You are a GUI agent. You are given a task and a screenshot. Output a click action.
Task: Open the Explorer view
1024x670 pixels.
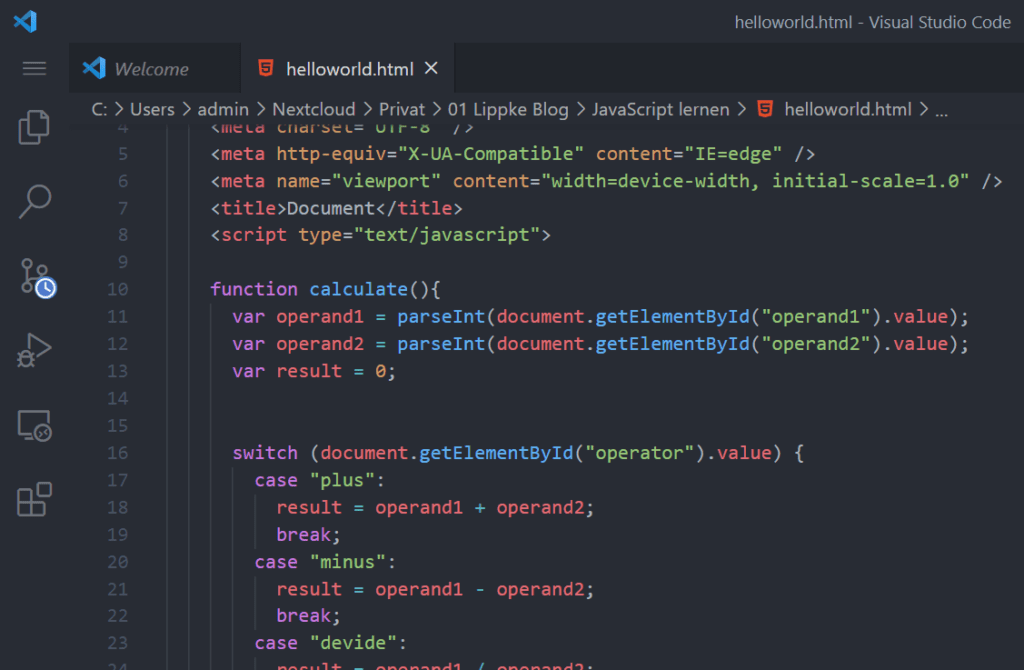[34, 128]
